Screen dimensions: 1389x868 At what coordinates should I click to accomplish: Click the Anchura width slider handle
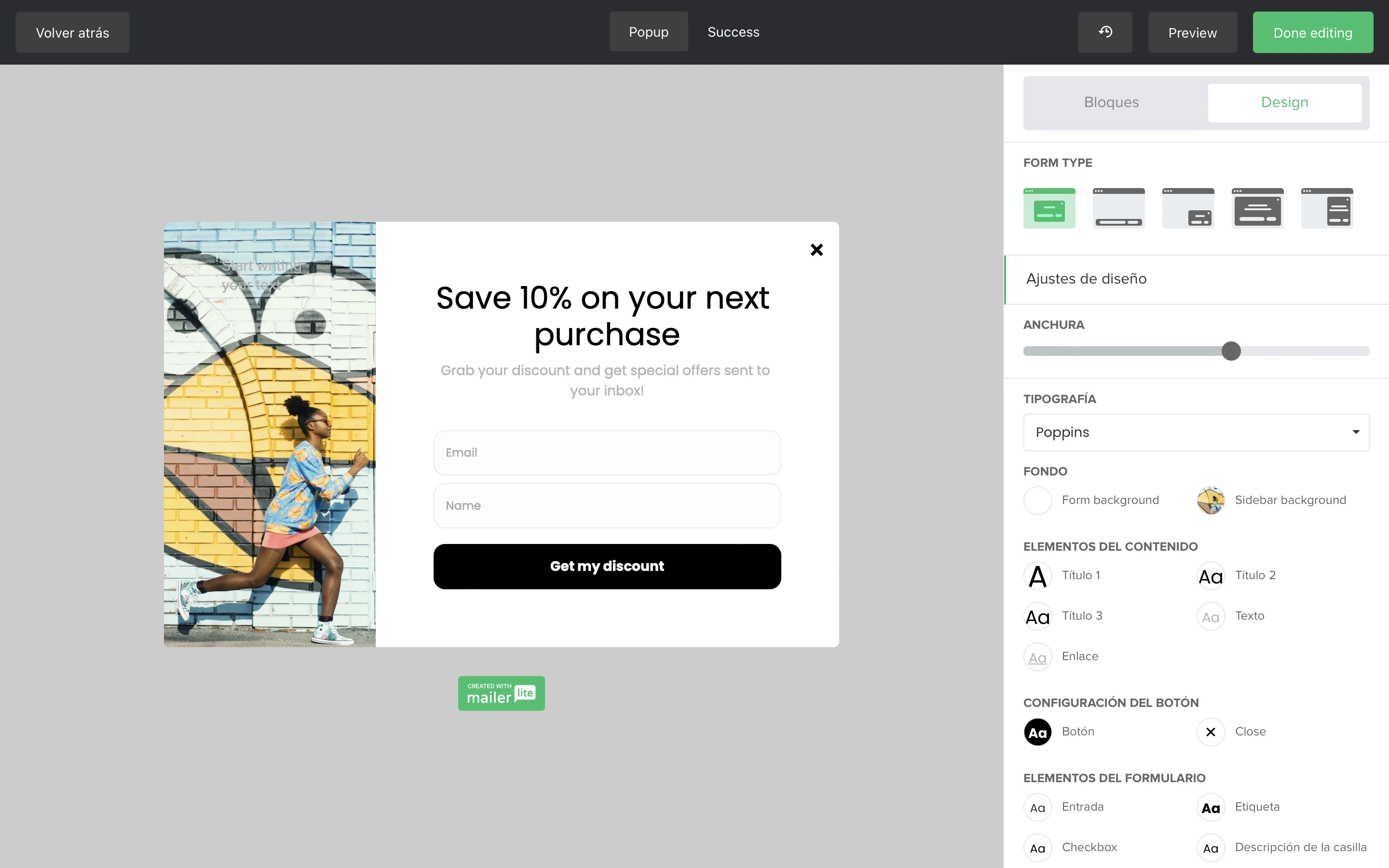[x=1231, y=351]
